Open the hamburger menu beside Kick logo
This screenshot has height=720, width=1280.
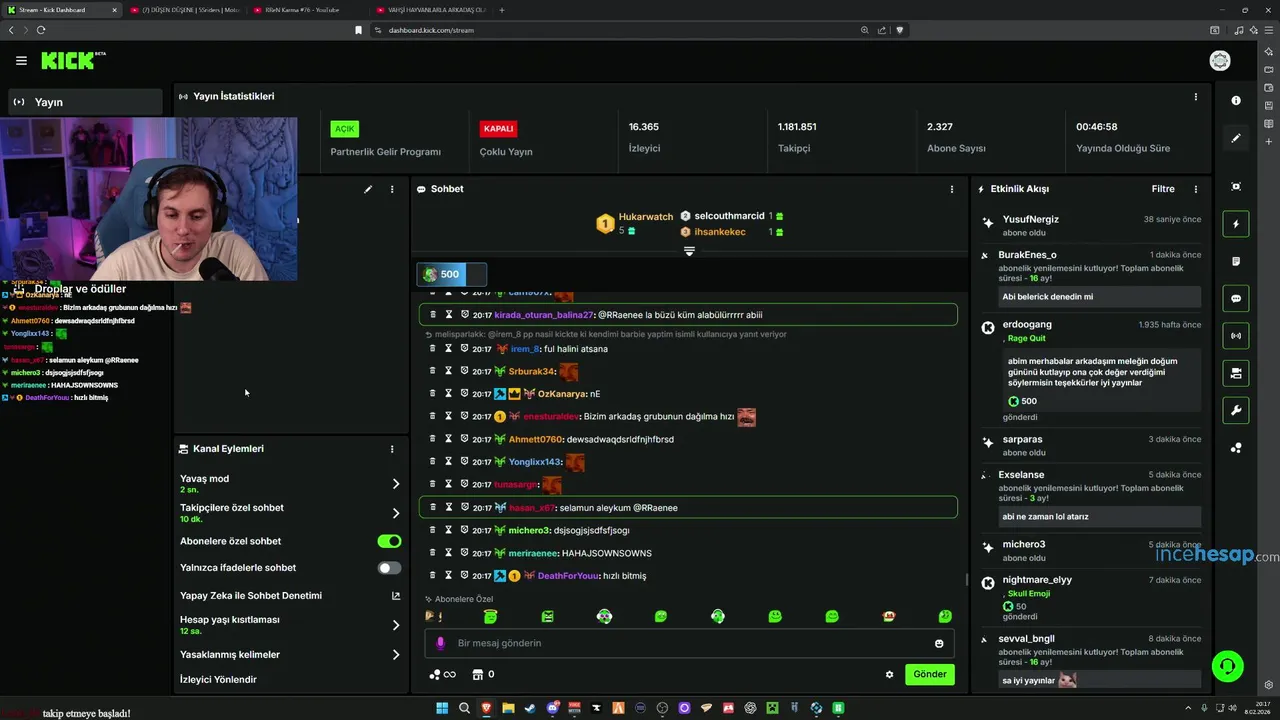[21, 61]
